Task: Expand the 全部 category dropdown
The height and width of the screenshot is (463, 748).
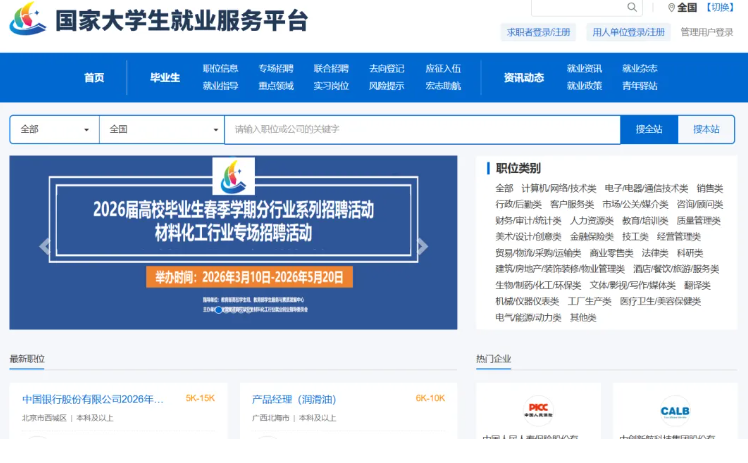Action: [54, 129]
